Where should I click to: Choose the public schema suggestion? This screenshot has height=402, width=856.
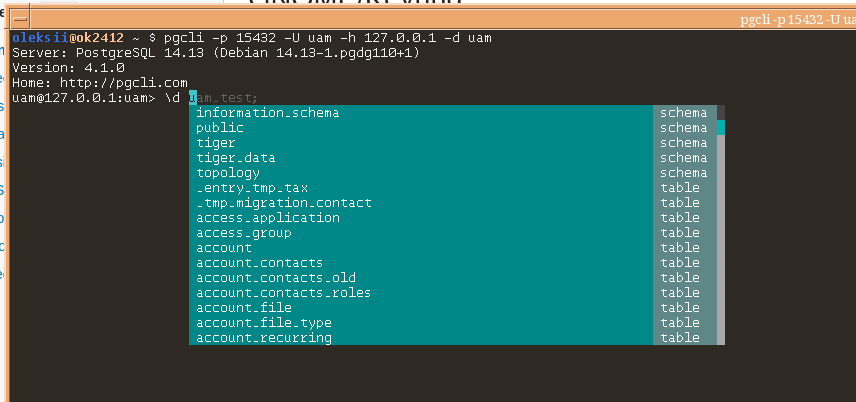click(220, 128)
